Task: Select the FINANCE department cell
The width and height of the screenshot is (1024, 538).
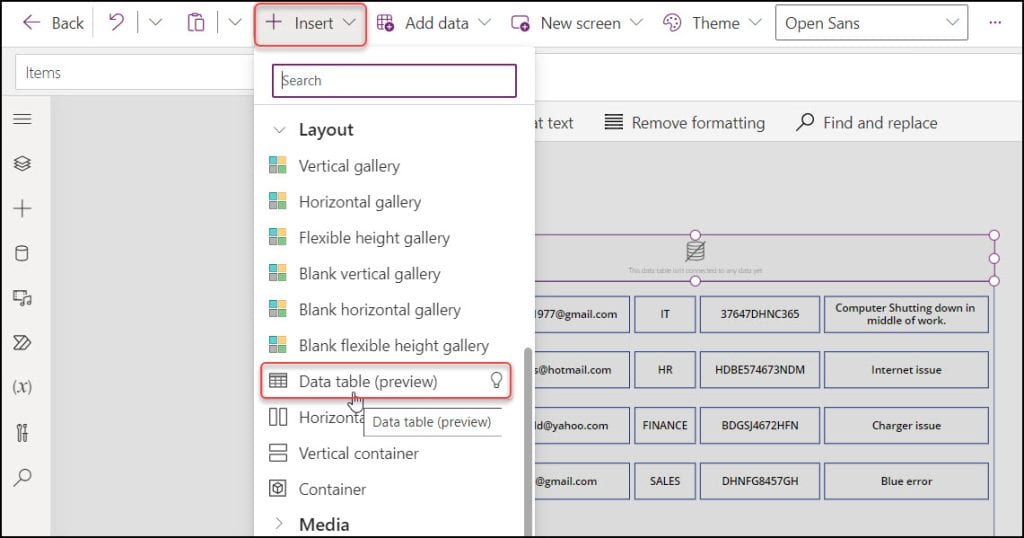Action: pos(665,425)
